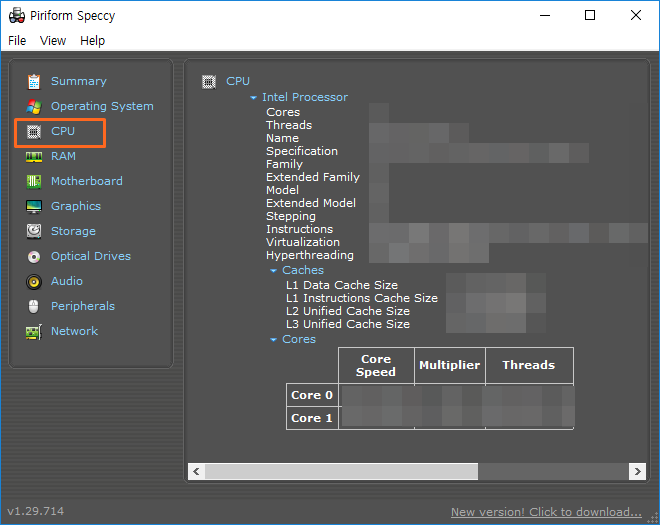Click the CPU chip icon in the details header
The height and width of the screenshot is (525, 660).
click(x=209, y=82)
